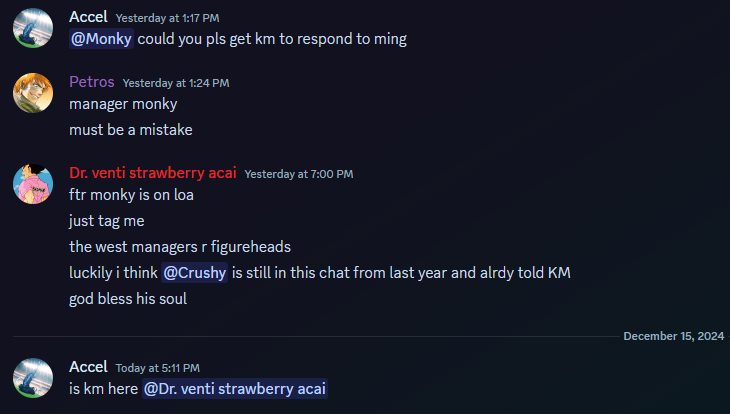730x414 pixels.
Task: Click the "Today at 5:11 PM" timestamp
Action: pos(157,368)
